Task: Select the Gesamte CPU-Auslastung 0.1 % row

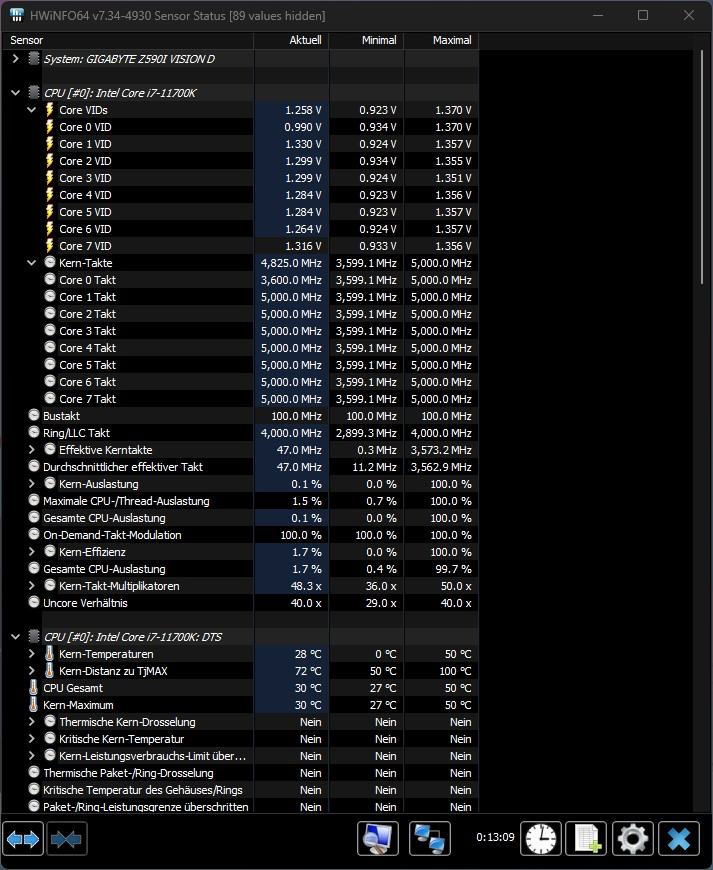Action: pyautogui.click(x=239, y=518)
